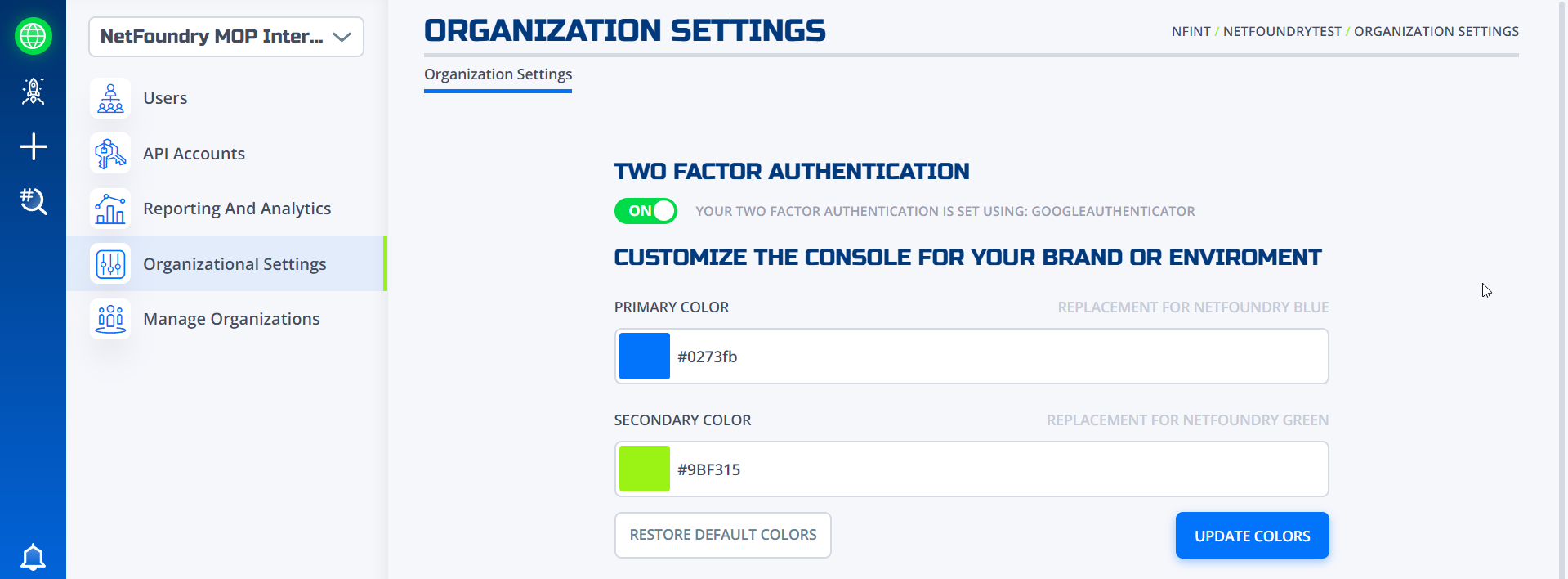Click Restore Default Colors button
Screen dimensions: 1568x579
(x=722, y=535)
